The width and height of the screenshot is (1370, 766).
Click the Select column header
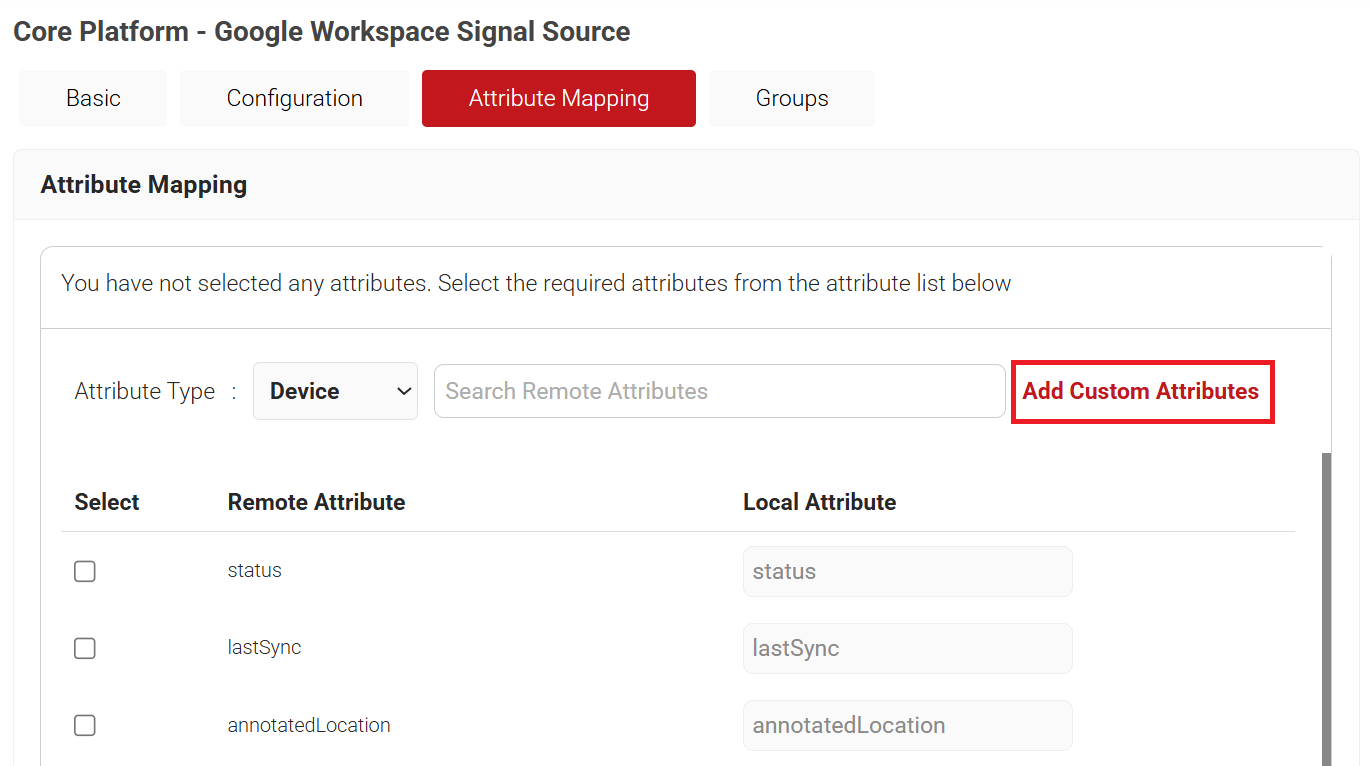pyautogui.click(x=107, y=502)
